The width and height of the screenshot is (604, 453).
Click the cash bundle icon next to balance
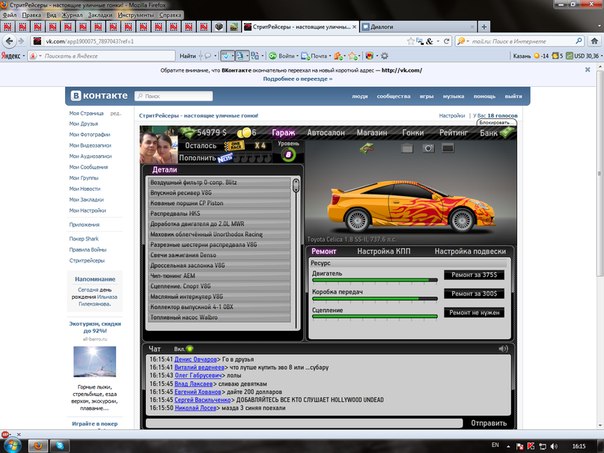pyautogui.click(x=188, y=133)
